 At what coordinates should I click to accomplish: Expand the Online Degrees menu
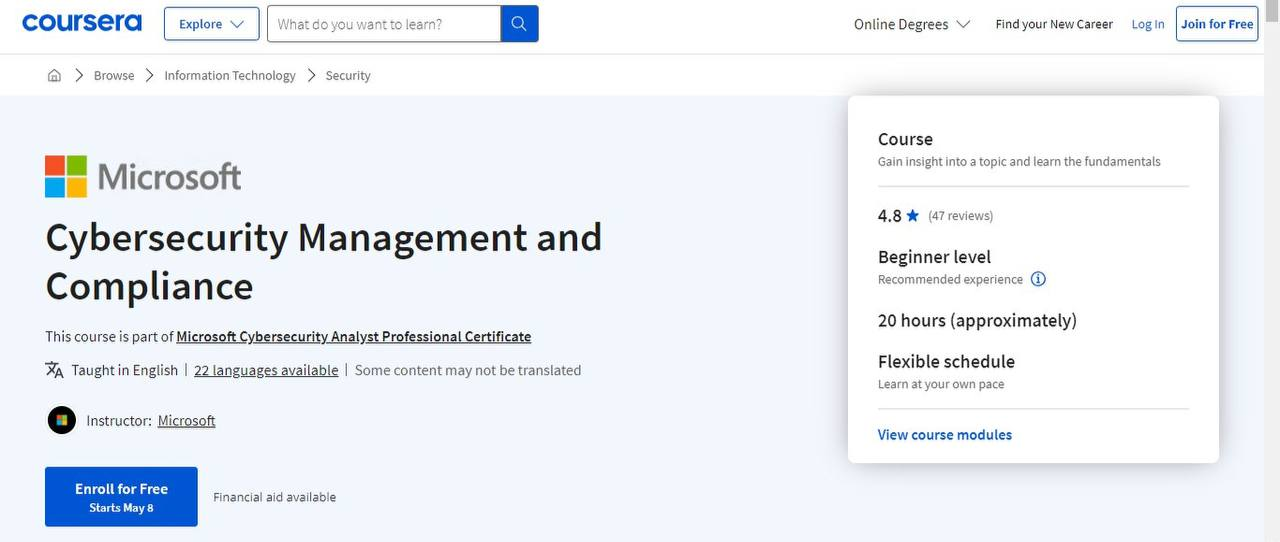coord(912,24)
